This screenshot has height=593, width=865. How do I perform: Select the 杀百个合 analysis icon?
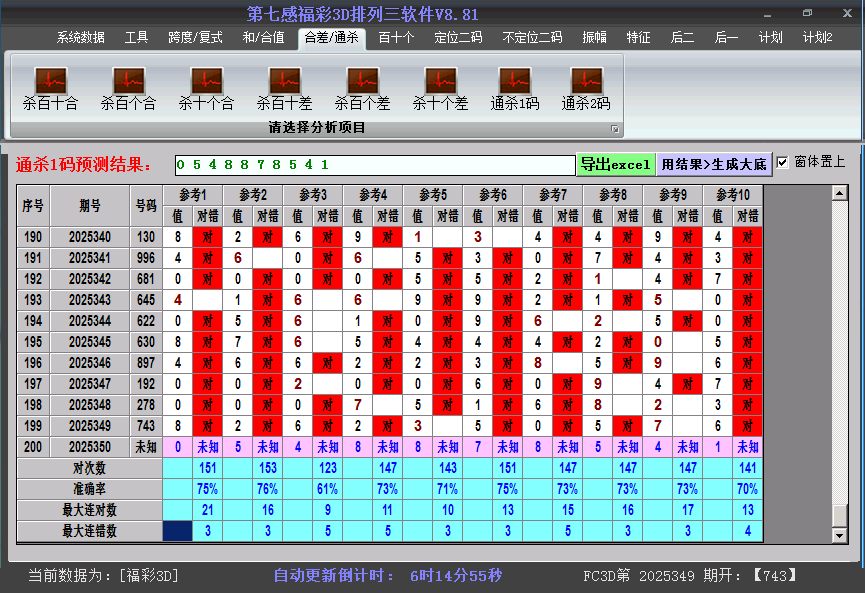pyautogui.click(x=128, y=81)
